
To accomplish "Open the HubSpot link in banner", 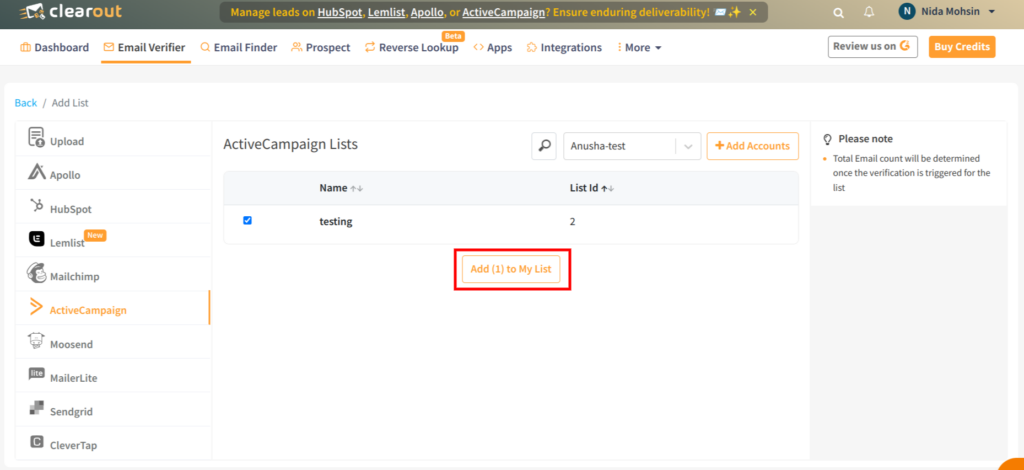I will [340, 12].
